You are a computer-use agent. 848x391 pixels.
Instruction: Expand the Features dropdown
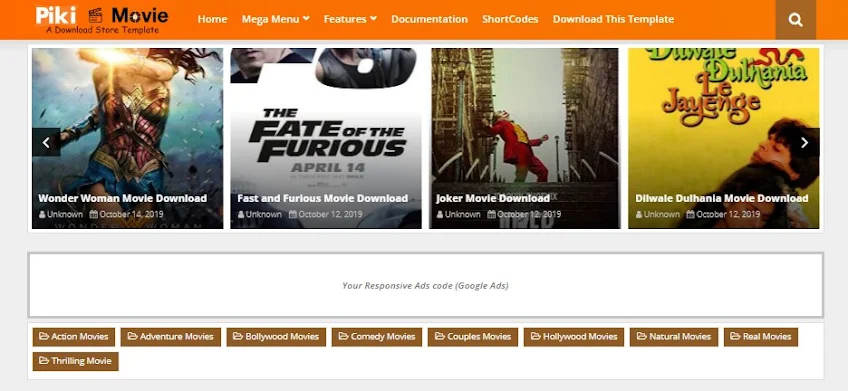pos(350,19)
